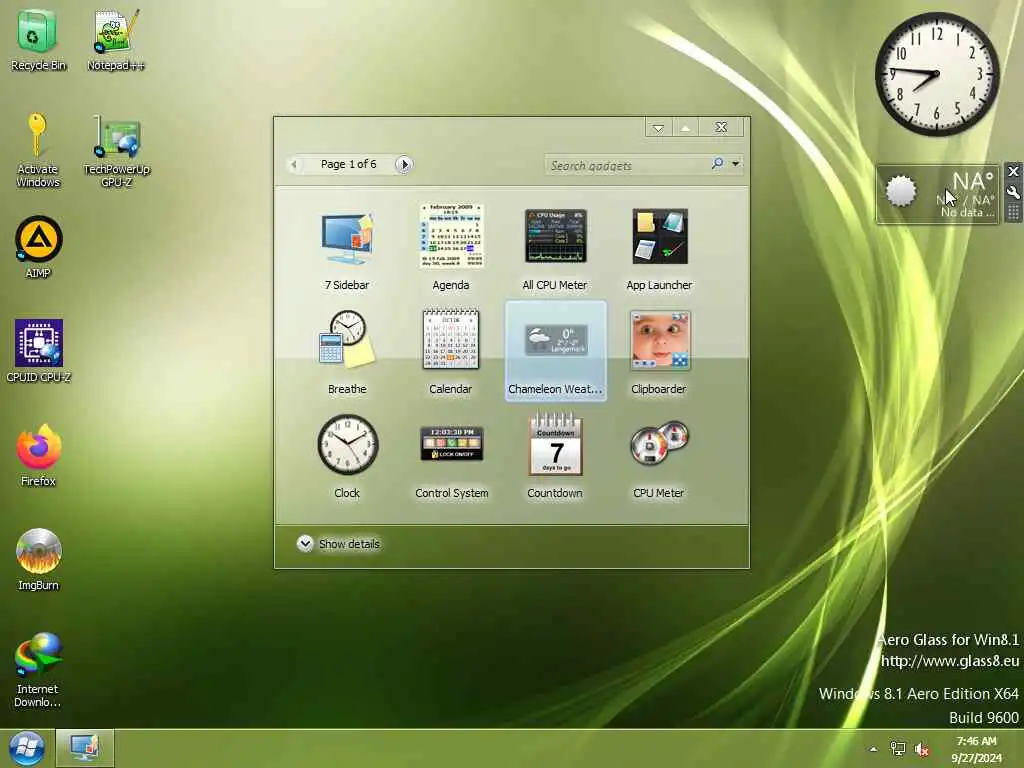Pick the All CPU Meter gadget
The width and height of the screenshot is (1024, 768).
[555, 248]
